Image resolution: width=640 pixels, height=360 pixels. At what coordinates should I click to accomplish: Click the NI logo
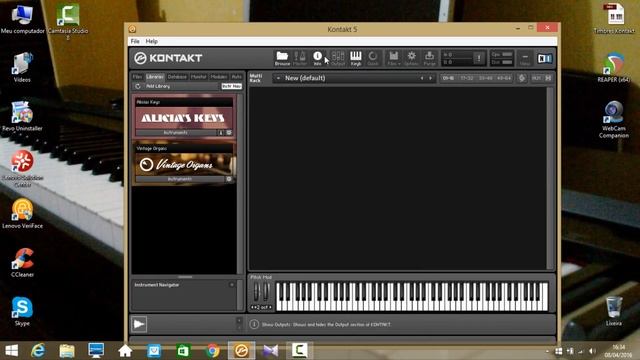pyautogui.click(x=544, y=58)
